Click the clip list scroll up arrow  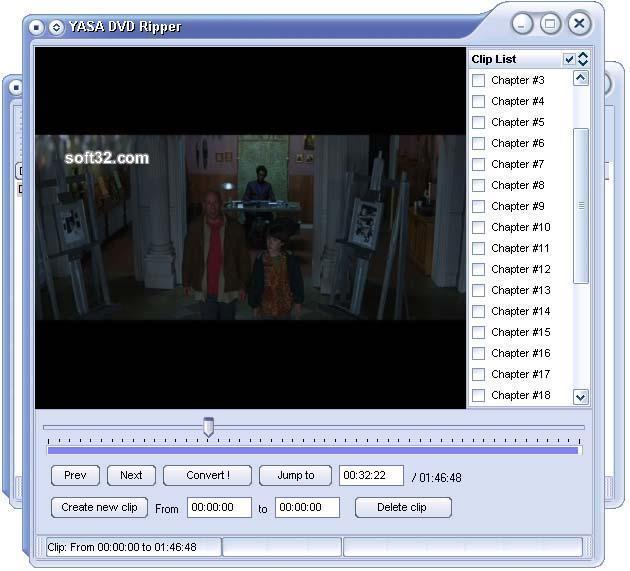click(581, 78)
